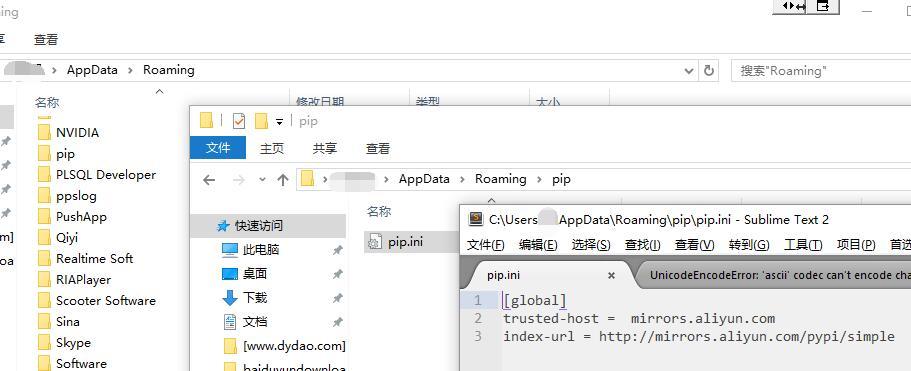Open the 共享 ribbon tab
The height and width of the screenshot is (371, 911).
click(x=324, y=149)
